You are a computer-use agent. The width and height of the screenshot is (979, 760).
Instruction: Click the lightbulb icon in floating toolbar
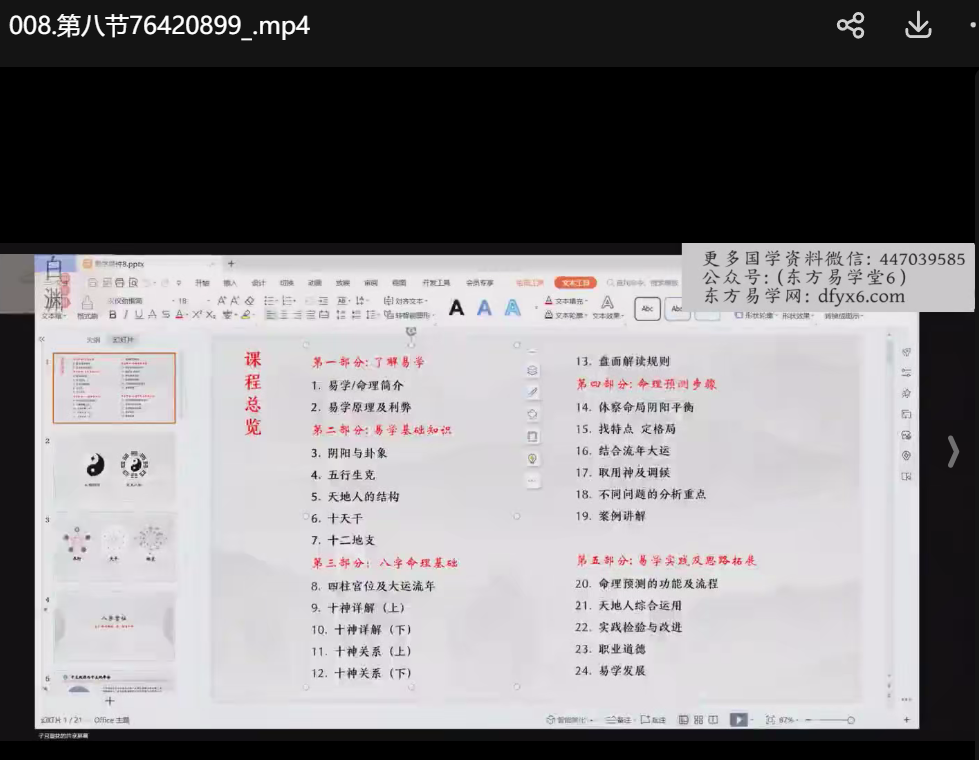532,458
